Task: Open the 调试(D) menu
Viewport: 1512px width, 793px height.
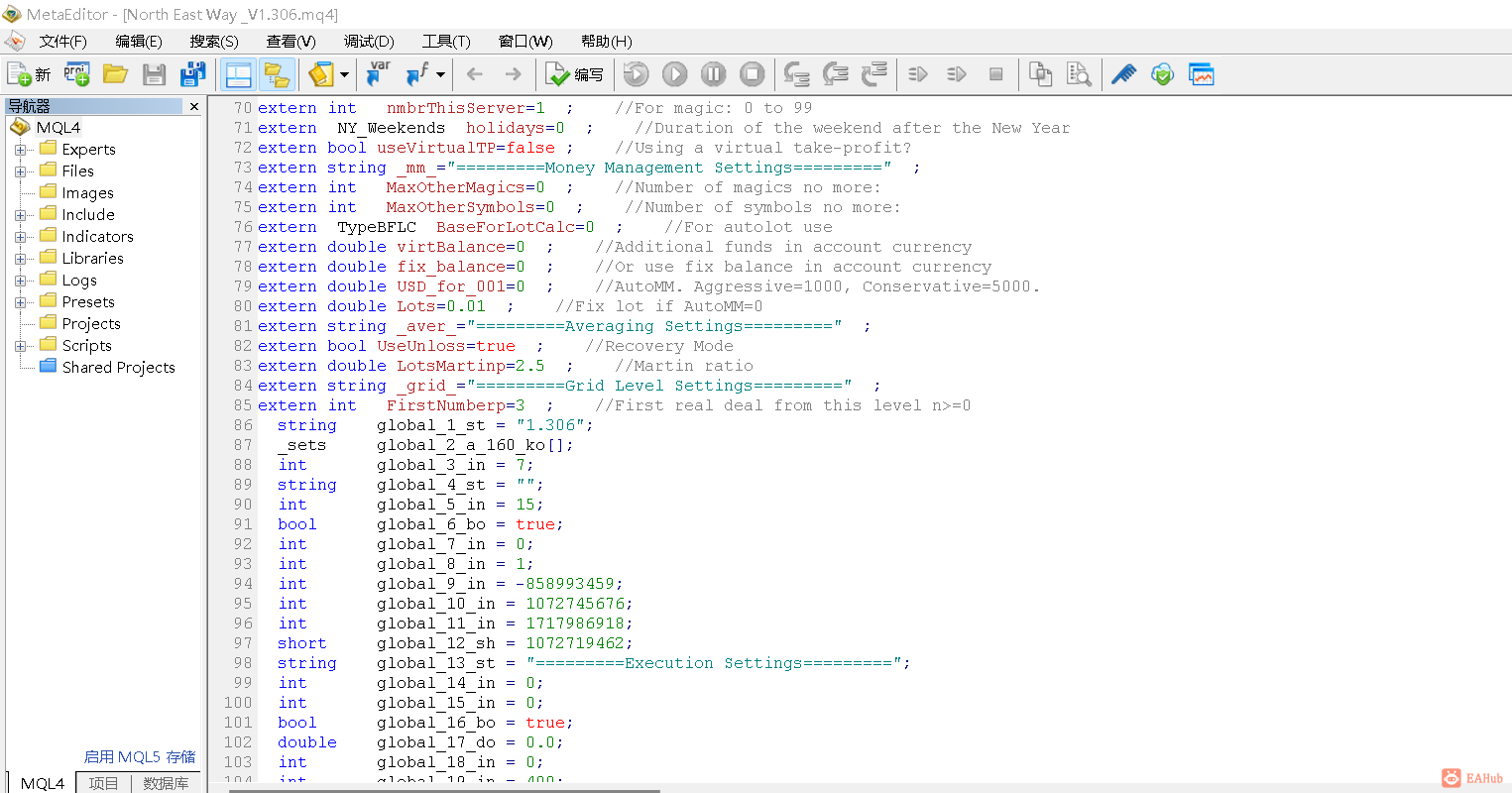Action: pos(369,41)
